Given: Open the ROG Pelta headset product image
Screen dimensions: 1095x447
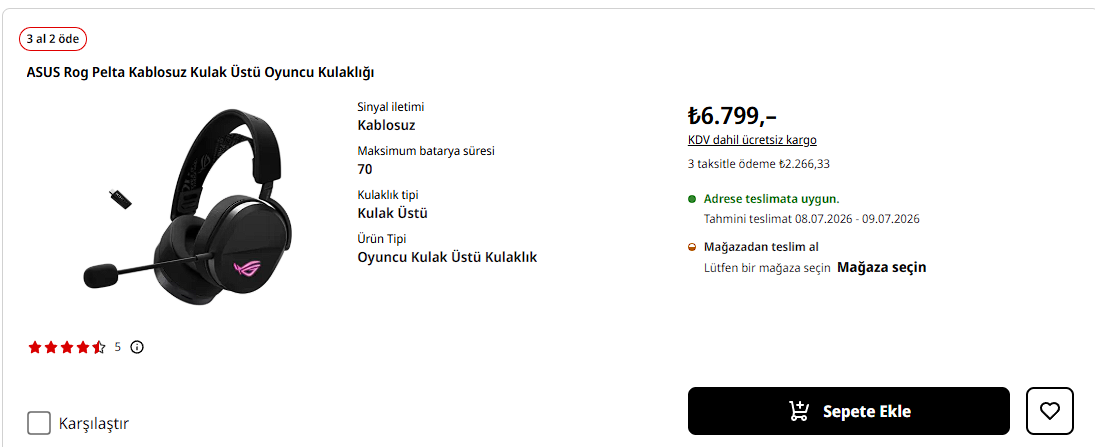Looking at the screenshot, I should coord(189,208).
